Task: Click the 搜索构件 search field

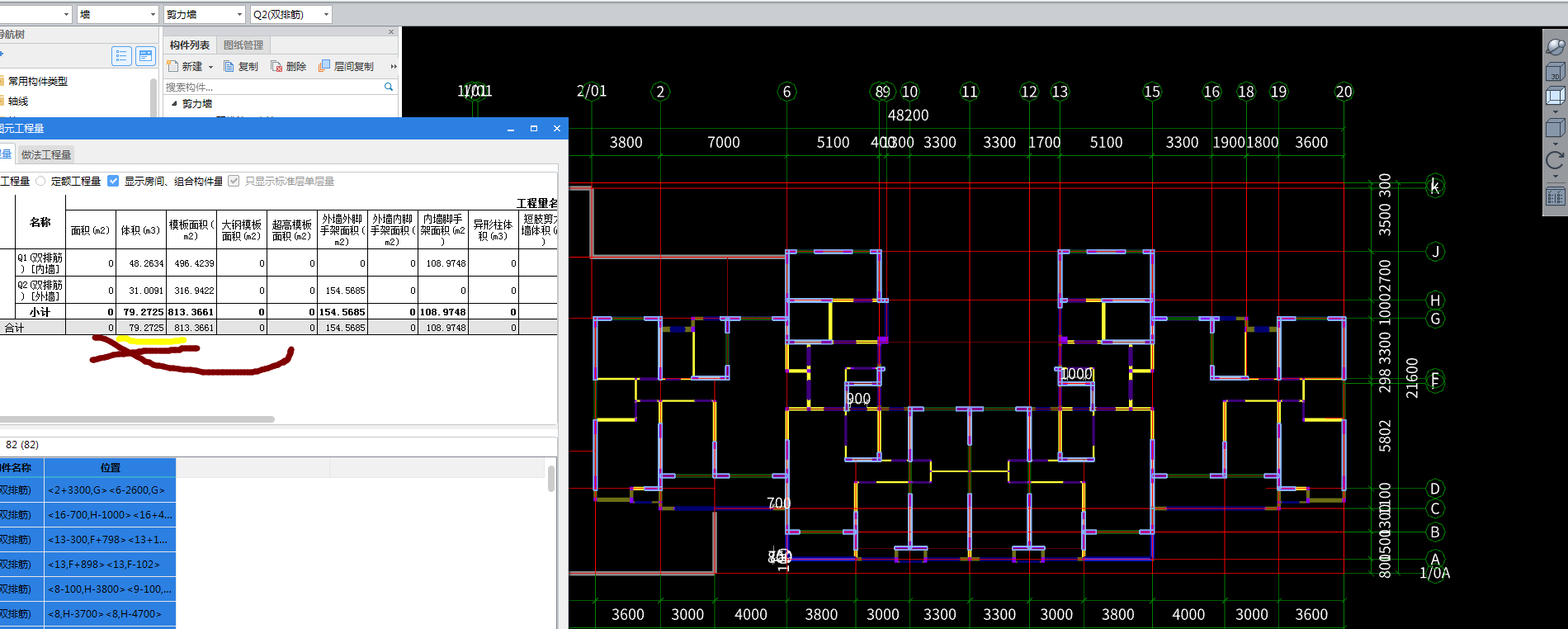Action: (x=272, y=87)
